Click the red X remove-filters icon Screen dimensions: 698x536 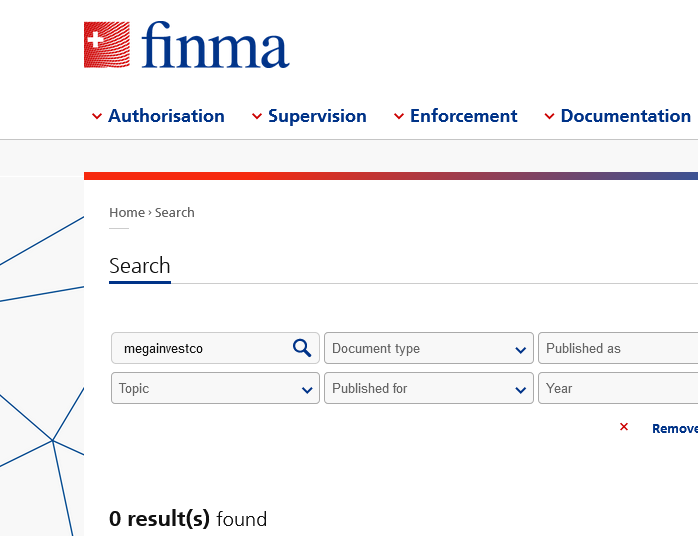point(624,427)
